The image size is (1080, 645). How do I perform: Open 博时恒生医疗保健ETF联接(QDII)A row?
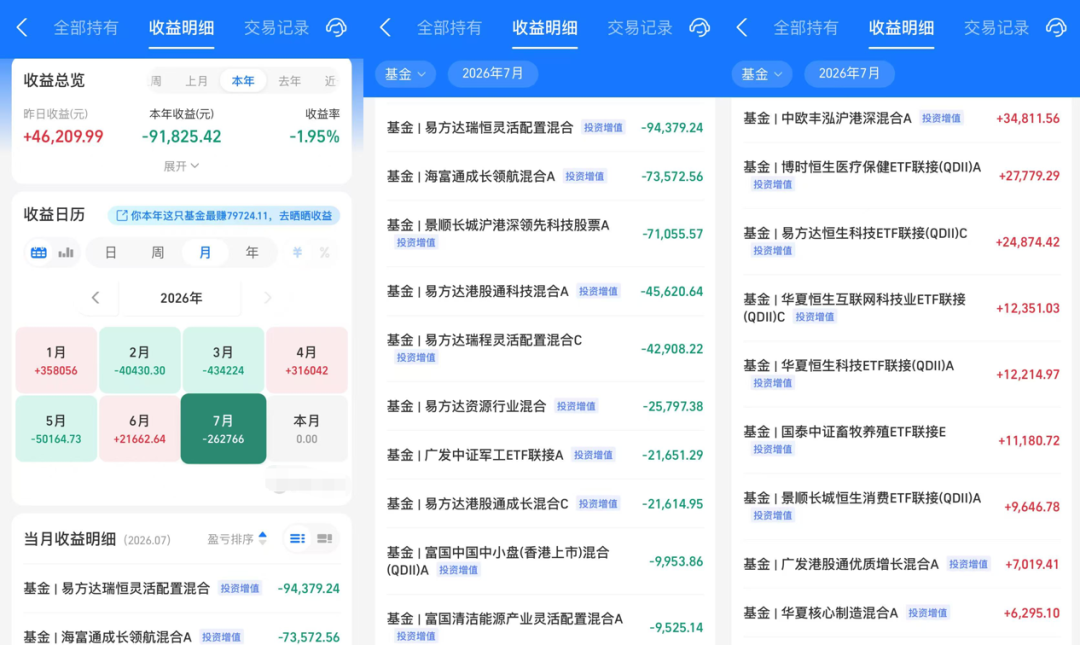(x=901, y=176)
